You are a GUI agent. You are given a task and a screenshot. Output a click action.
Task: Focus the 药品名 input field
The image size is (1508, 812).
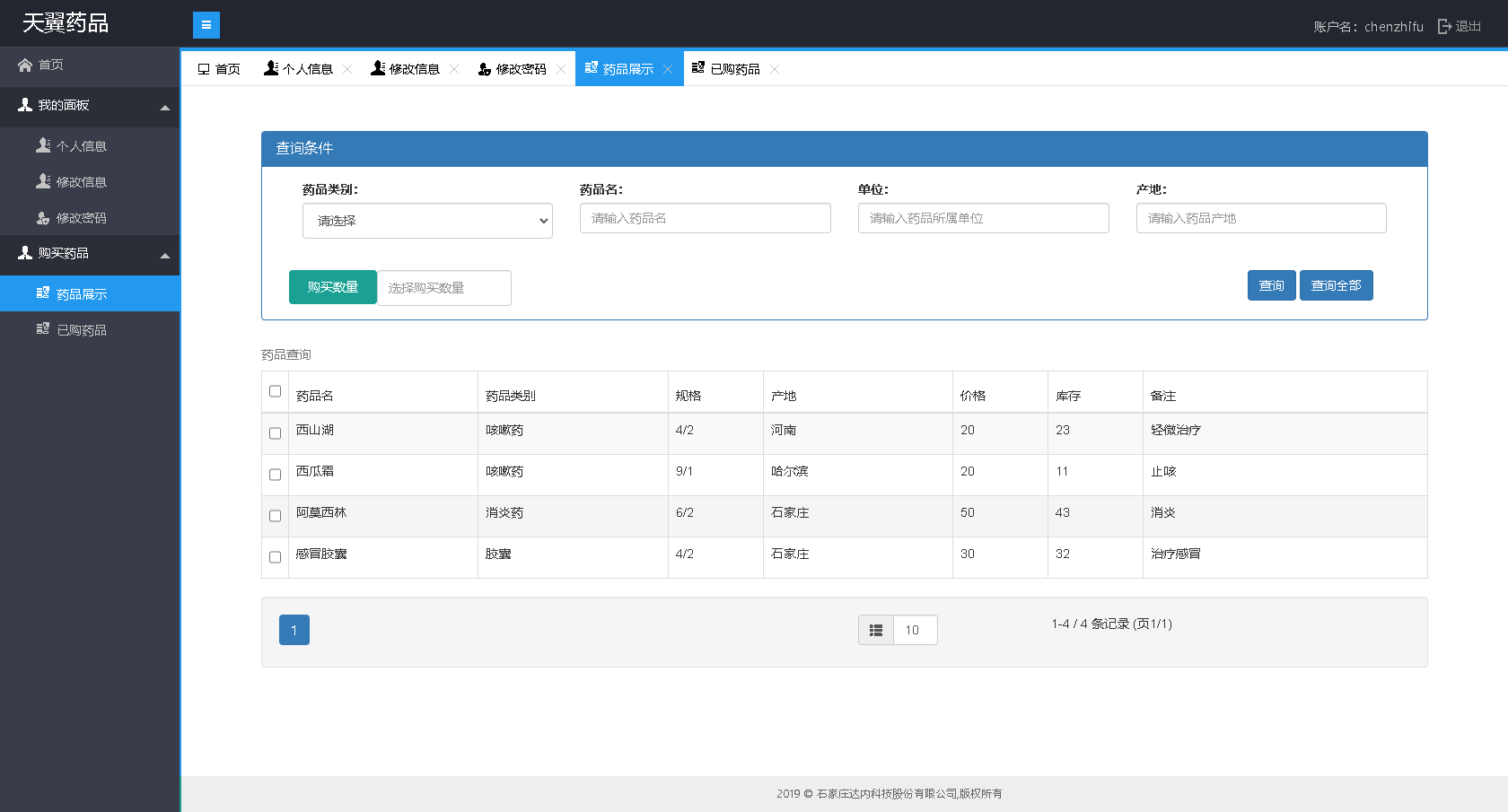(x=706, y=218)
